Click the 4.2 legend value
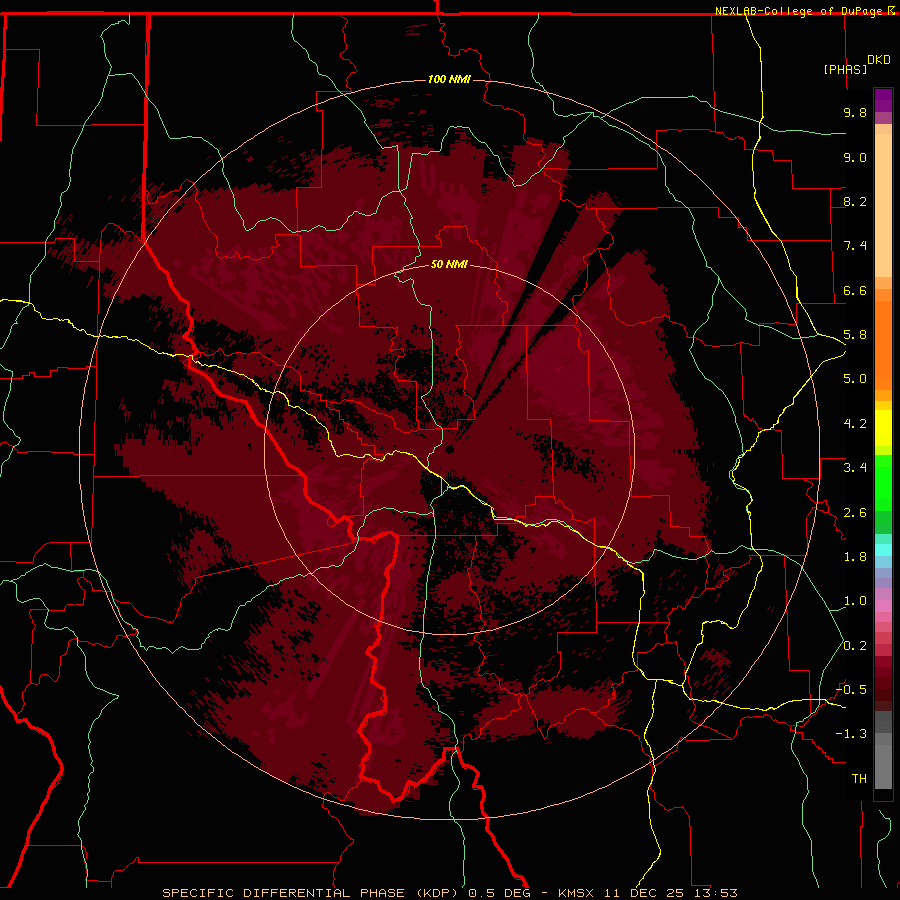This screenshot has width=900, height=900. click(855, 424)
